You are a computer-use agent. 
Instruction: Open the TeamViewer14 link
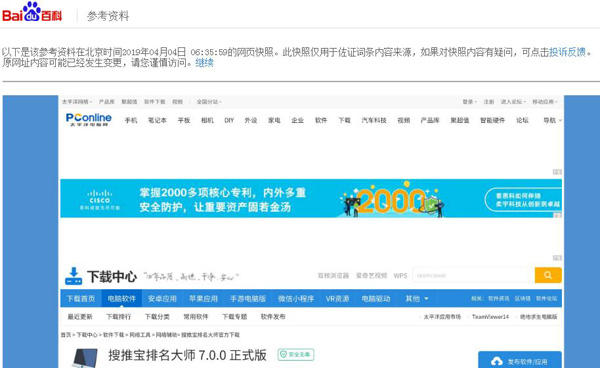tap(491, 317)
